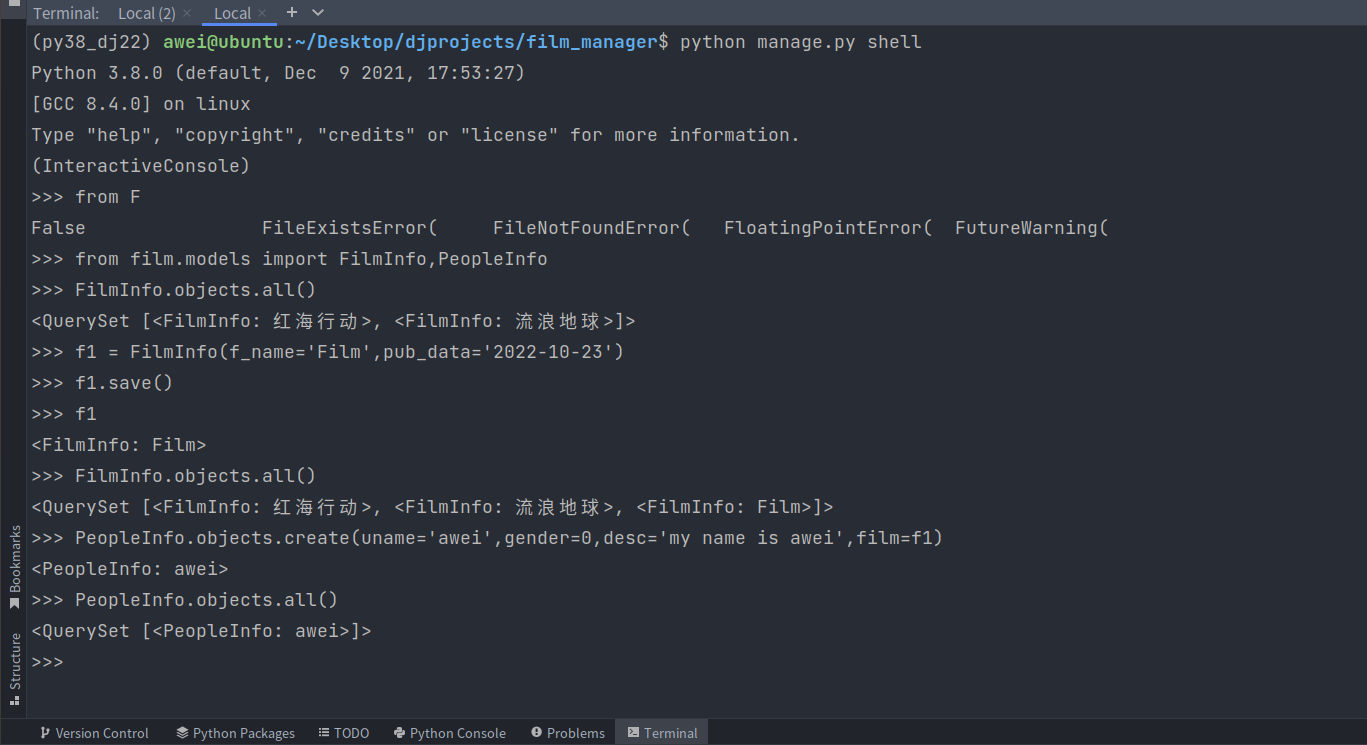Toggle the Terminal tool window button

[x=662, y=733]
